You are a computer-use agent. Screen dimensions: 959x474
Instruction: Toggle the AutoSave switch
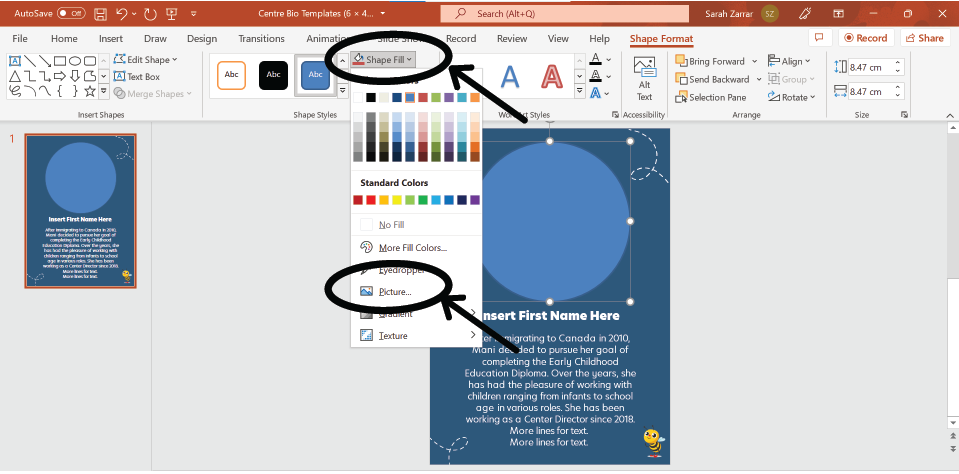click(71, 13)
